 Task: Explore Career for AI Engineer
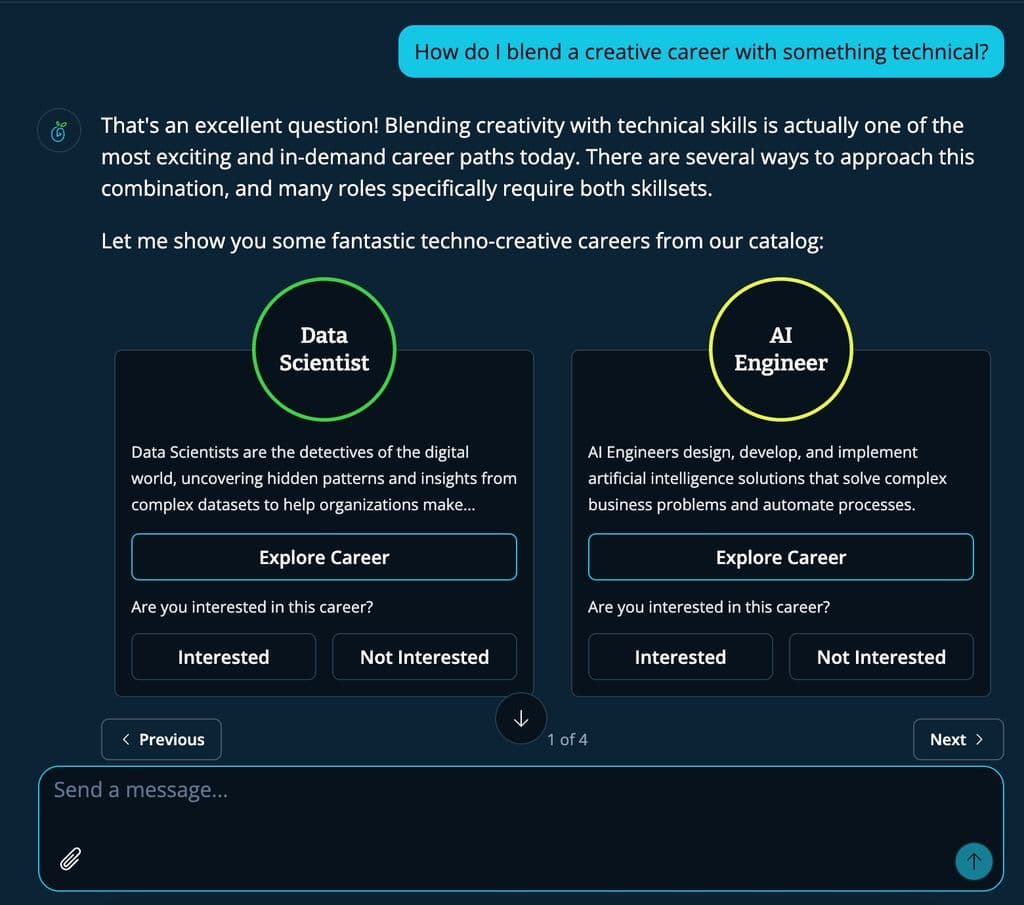[x=780, y=557]
